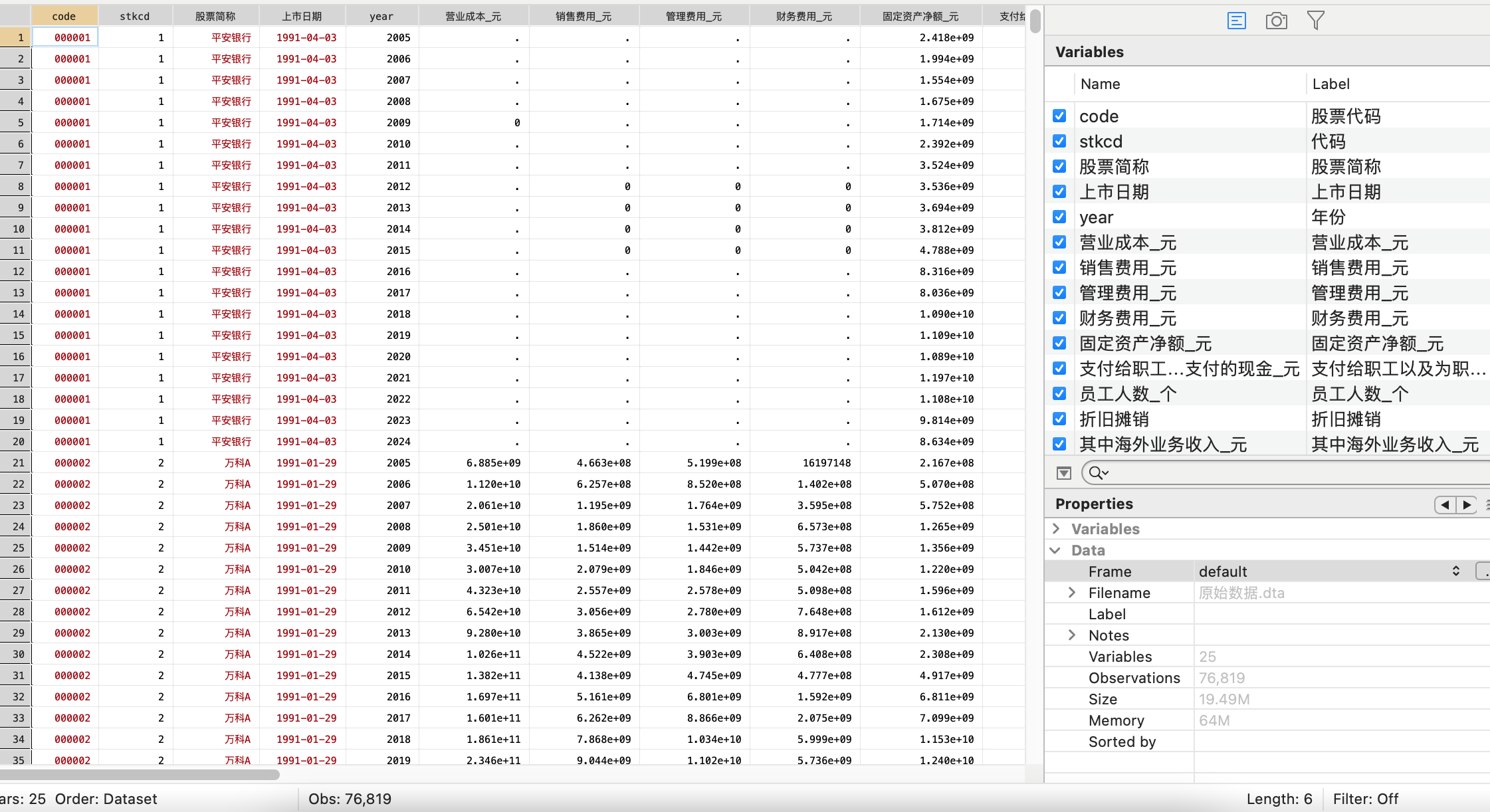Click the ellipsis button beside Frame
The height and width of the screenshot is (812, 1490).
[x=1483, y=571]
